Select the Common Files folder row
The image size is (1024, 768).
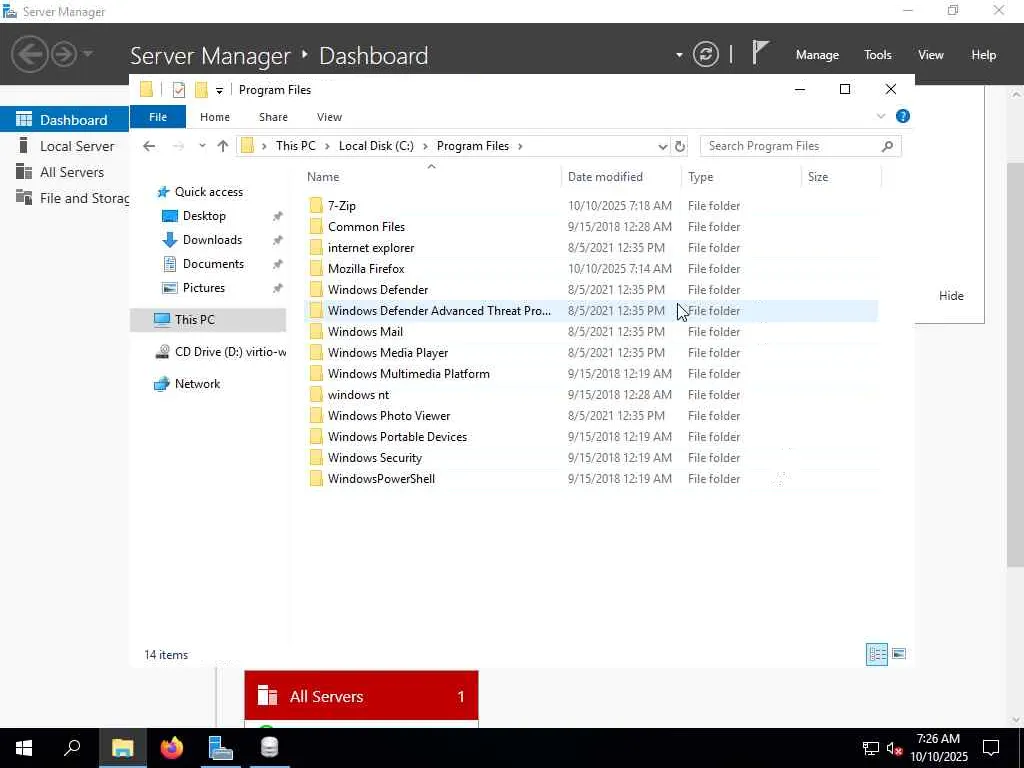pyautogui.click(x=591, y=227)
